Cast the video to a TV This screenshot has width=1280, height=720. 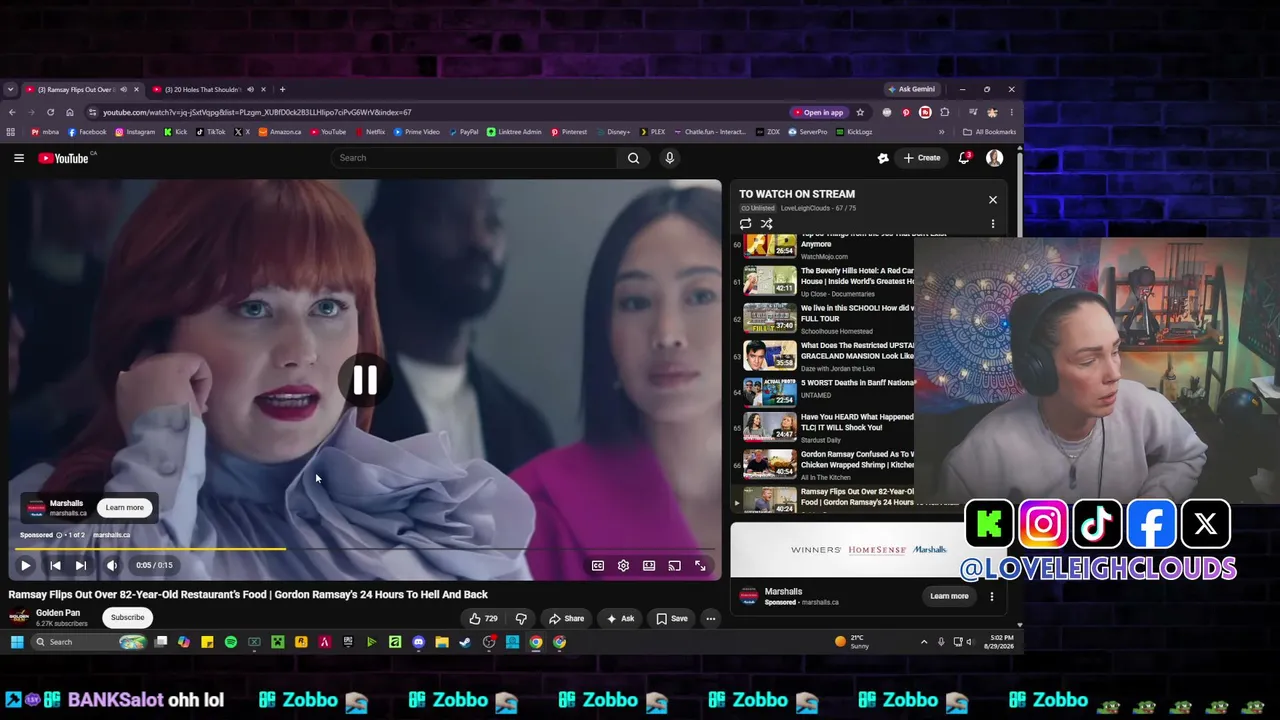(x=675, y=566)
